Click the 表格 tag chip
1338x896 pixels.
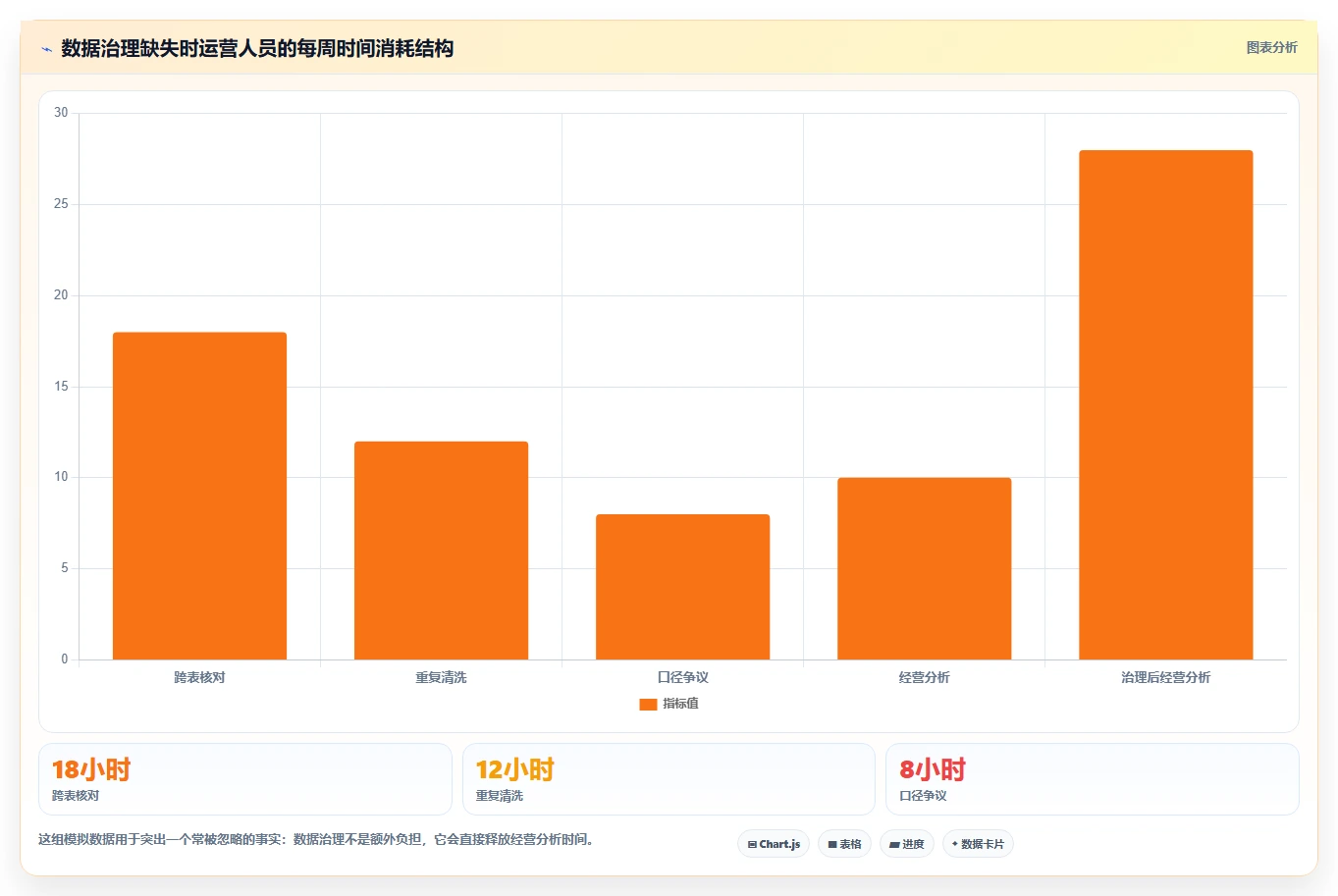click(x=844, y=844)
